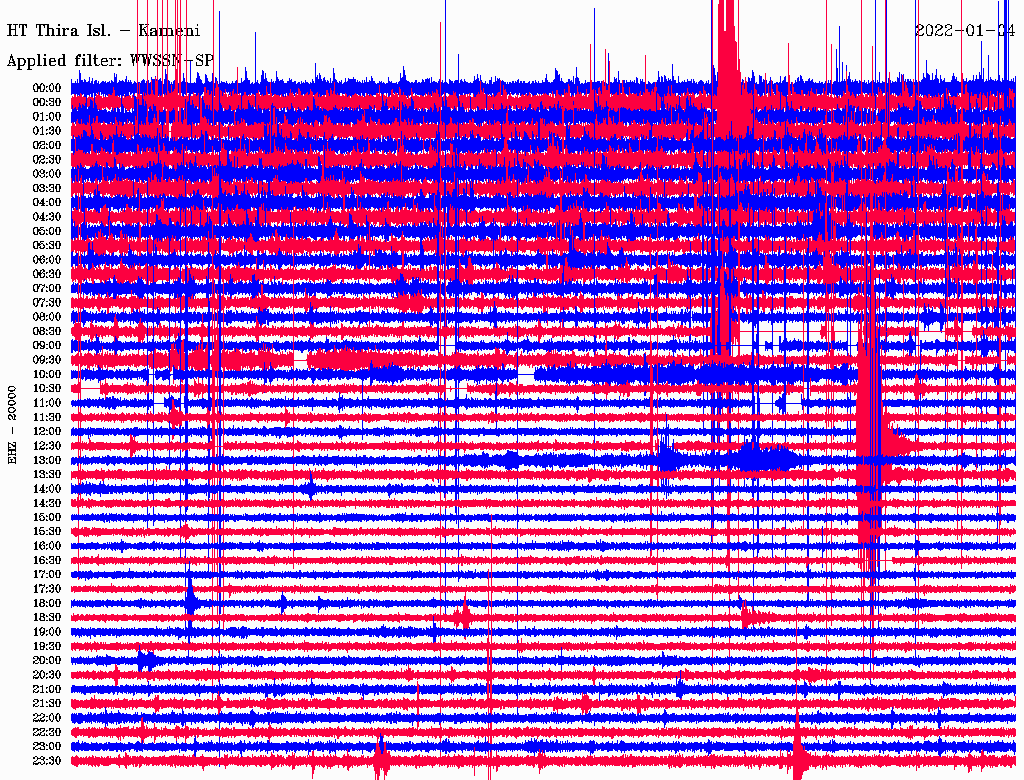Click the 15:00 time label
Screen dimensions: 1024x780
47,517
